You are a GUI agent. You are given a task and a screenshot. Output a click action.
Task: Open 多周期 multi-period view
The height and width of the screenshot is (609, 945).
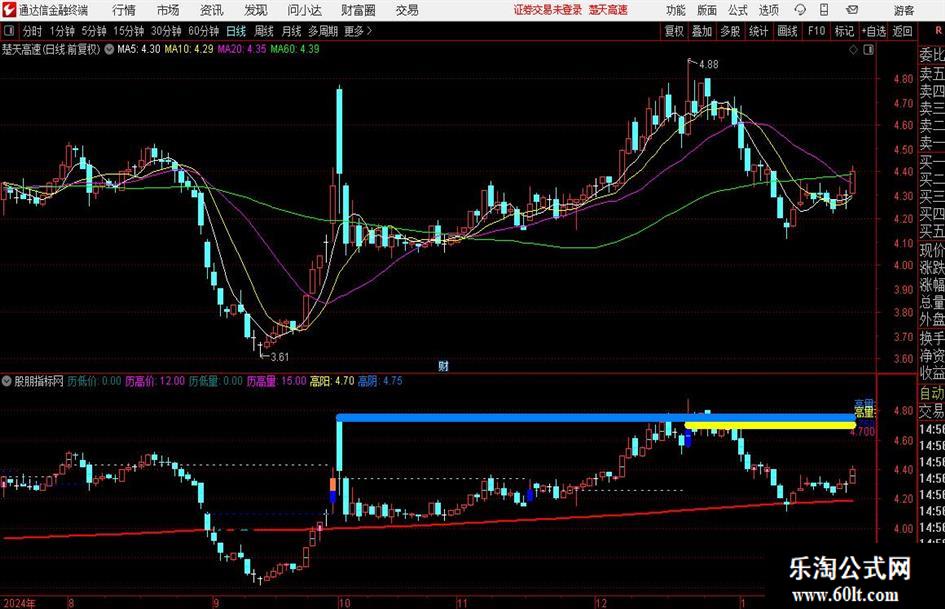(323, 31)
